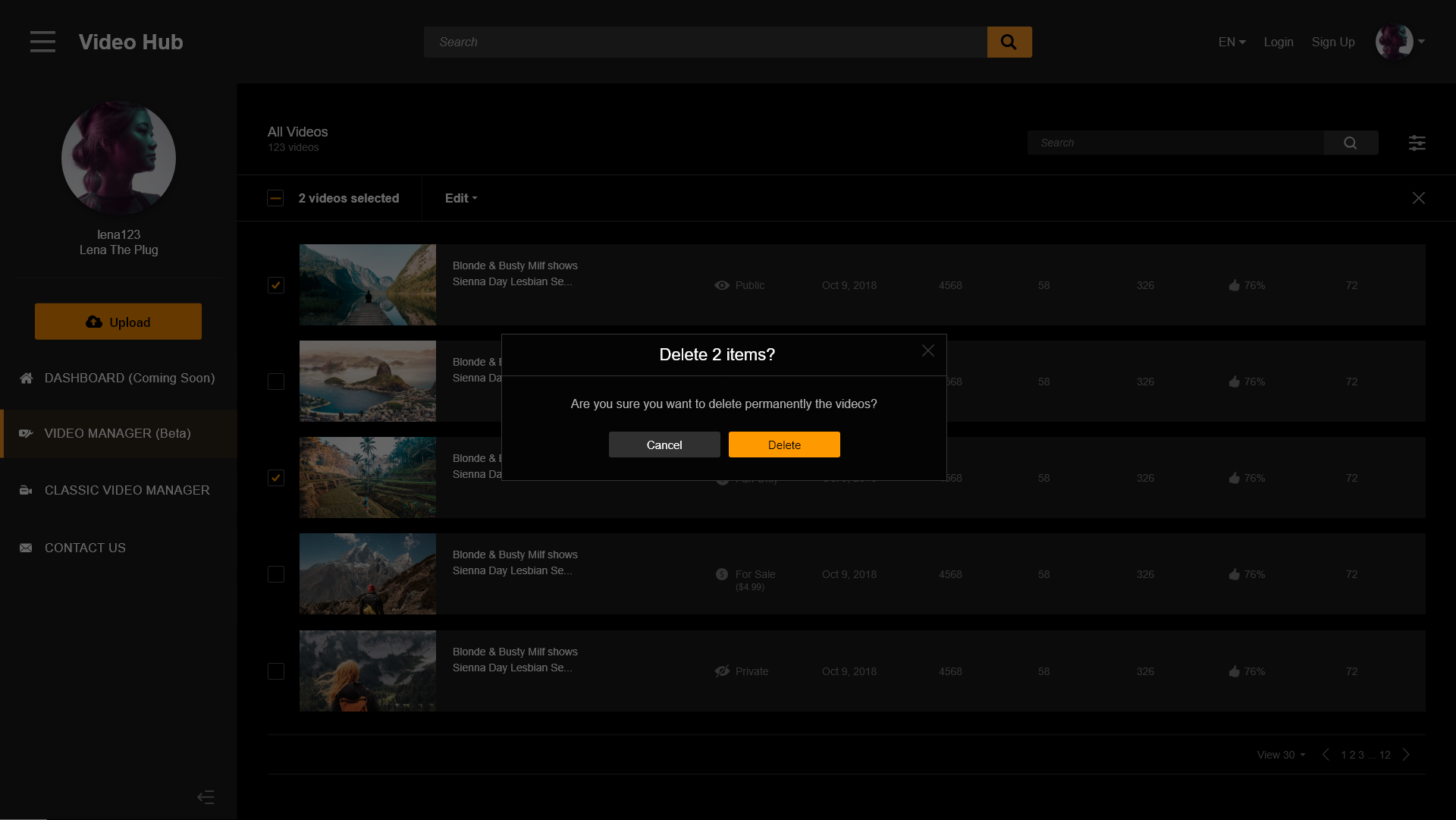The width and height of the screenshot is (1456, 820).
Task: Collapse the sidebar with arrow icon
Action: click(206, 796)
